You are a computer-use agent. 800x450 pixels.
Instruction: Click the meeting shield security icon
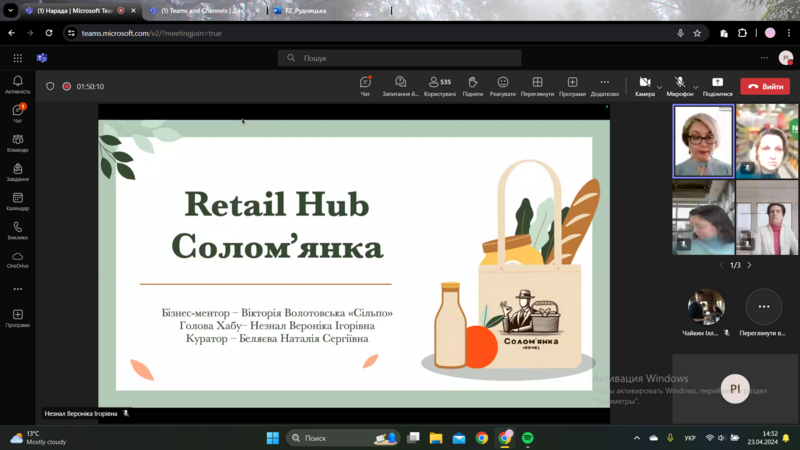pos(50,86)
